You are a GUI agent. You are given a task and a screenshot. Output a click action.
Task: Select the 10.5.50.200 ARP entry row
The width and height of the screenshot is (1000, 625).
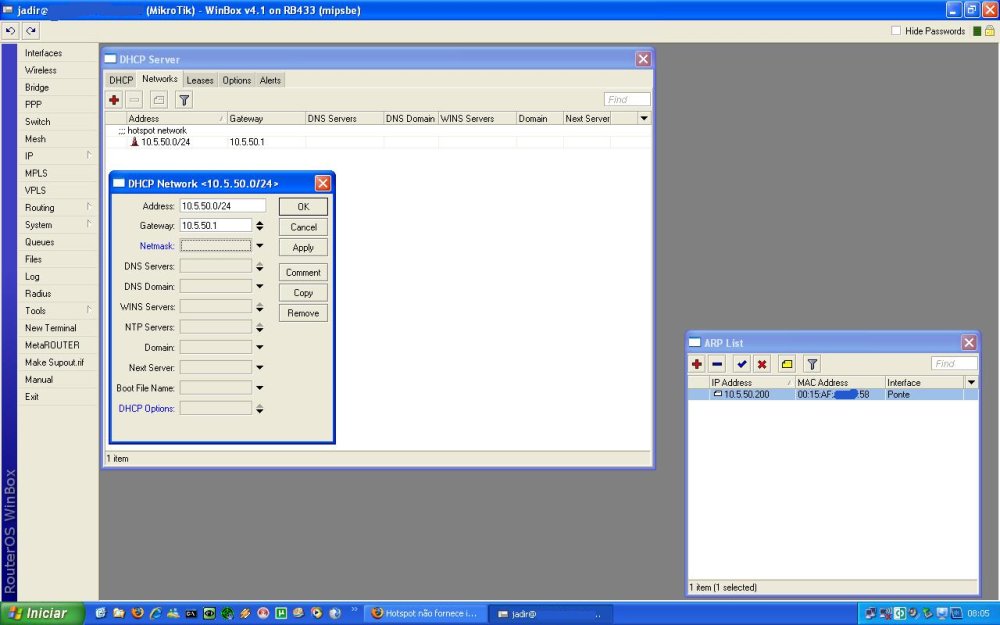(x=832, y=394)
